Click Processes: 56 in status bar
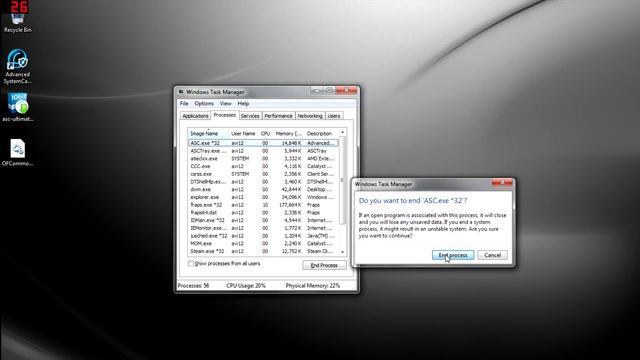The width and height of the screenshot is (640, 360). coord(193,286)
